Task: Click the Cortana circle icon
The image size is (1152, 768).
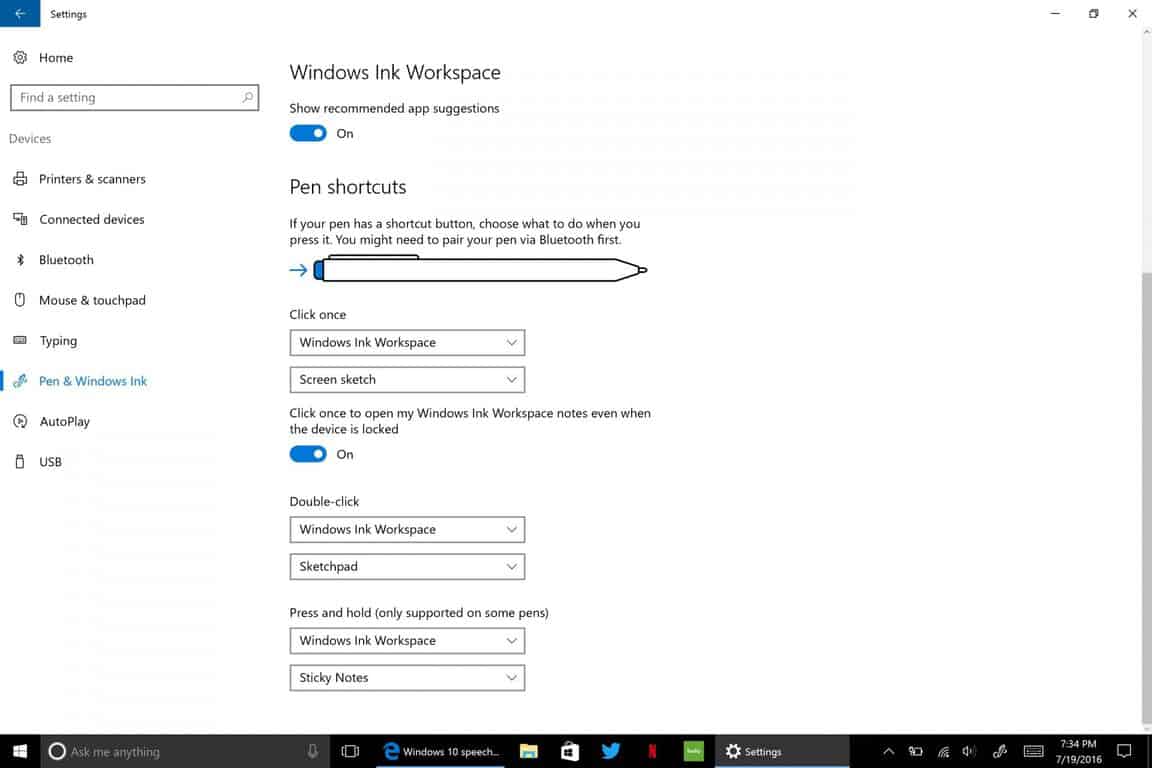Action: click(57, 751)
